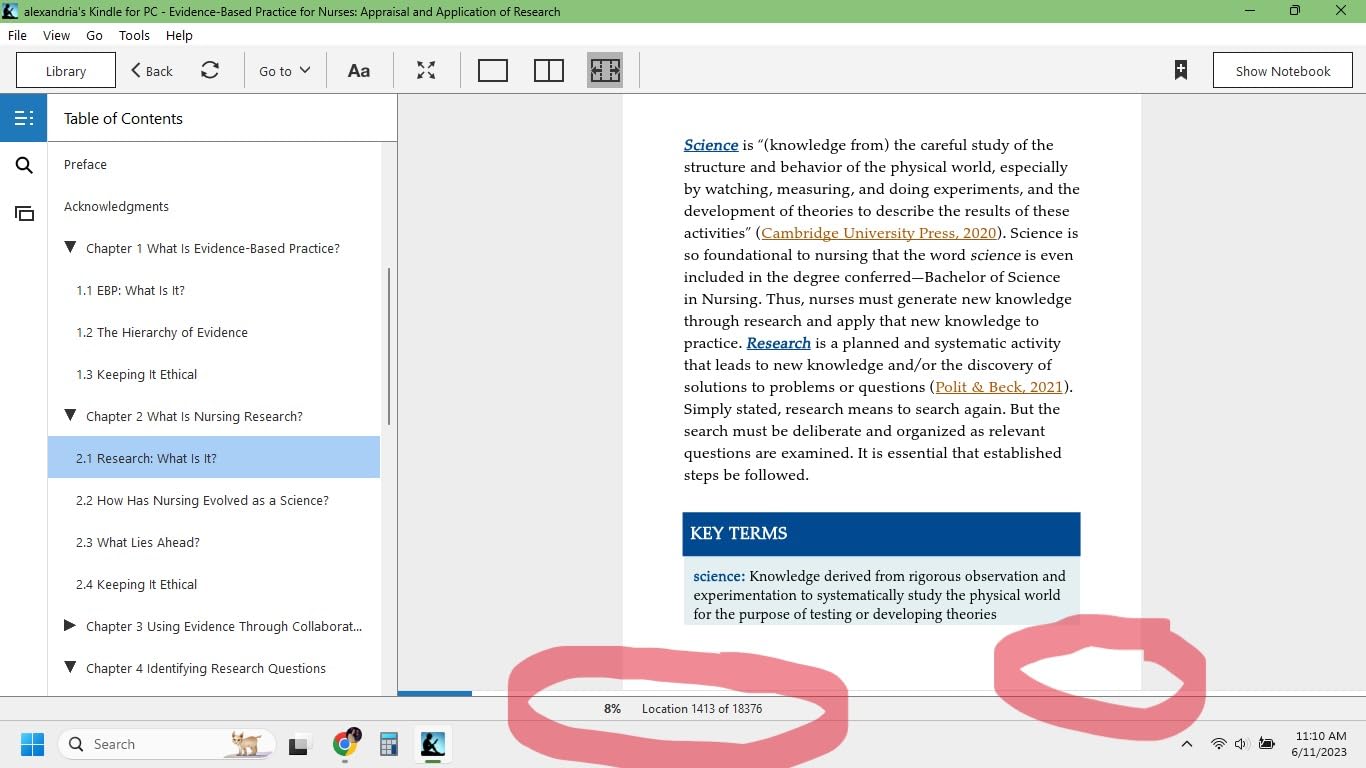Switch to single column page layout

[x=493, y=71]
